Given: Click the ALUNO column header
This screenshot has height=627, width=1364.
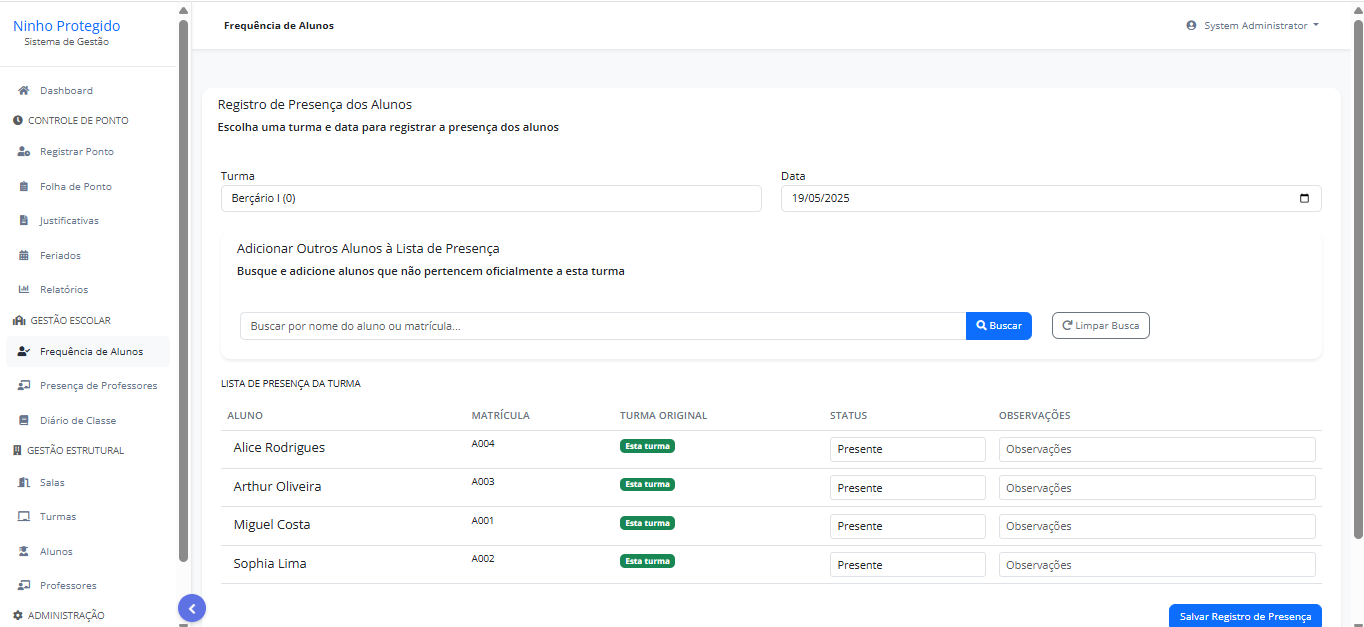Looking at the screenshot, I should [245, 416].
